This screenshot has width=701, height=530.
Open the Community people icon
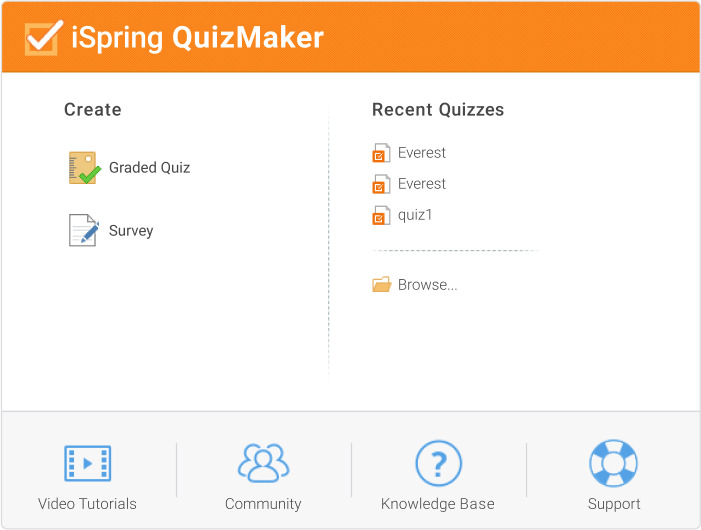(x=263, y=464)
